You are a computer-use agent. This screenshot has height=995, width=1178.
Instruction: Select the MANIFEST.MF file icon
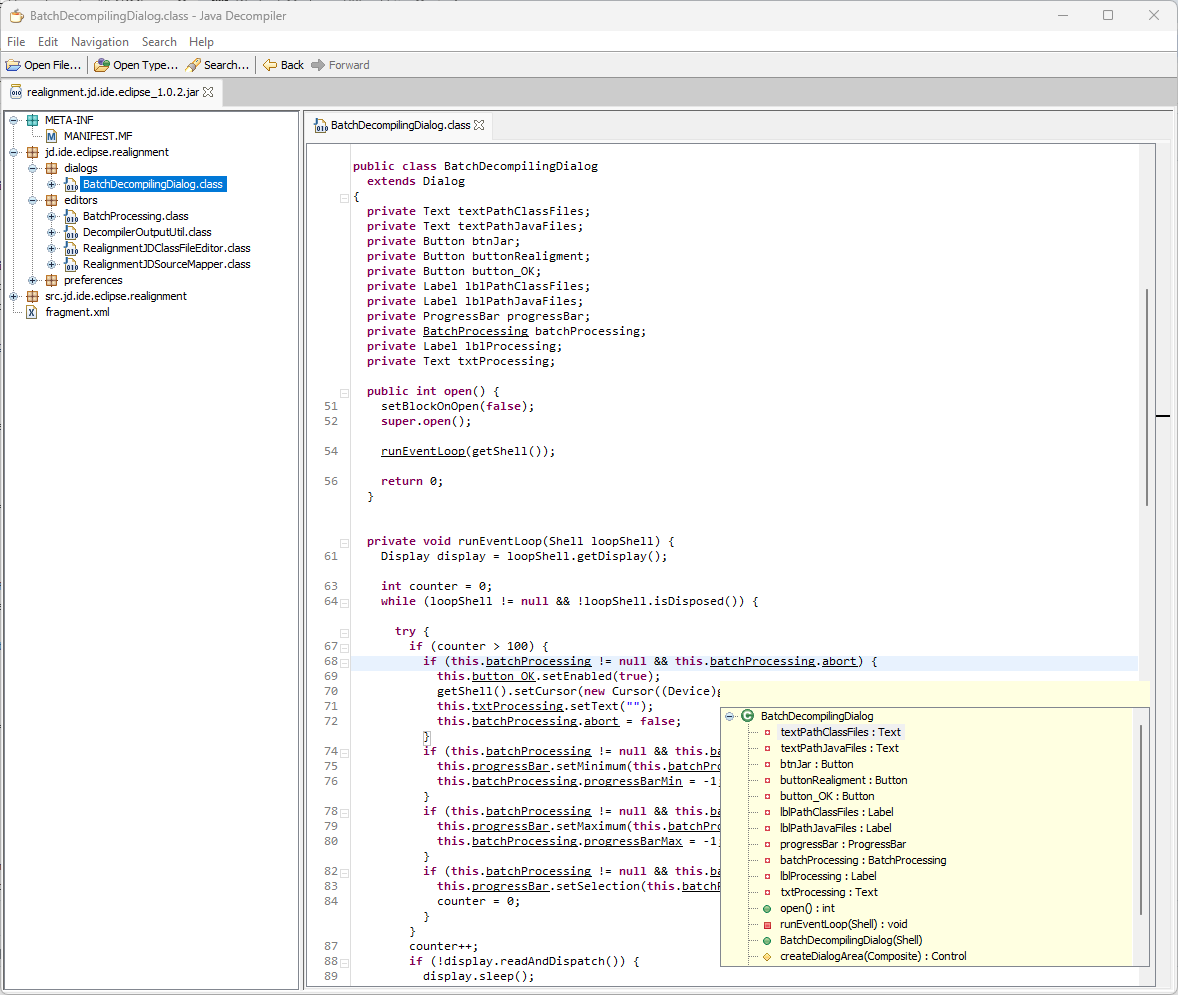pos(52,136)
